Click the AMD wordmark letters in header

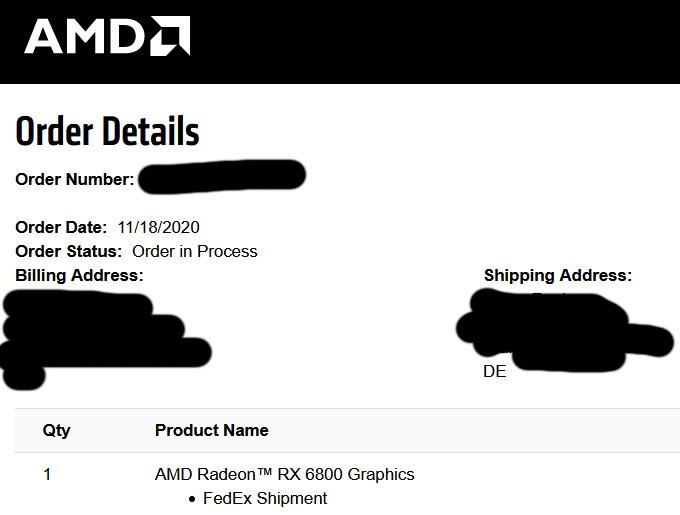pos(85,37)
